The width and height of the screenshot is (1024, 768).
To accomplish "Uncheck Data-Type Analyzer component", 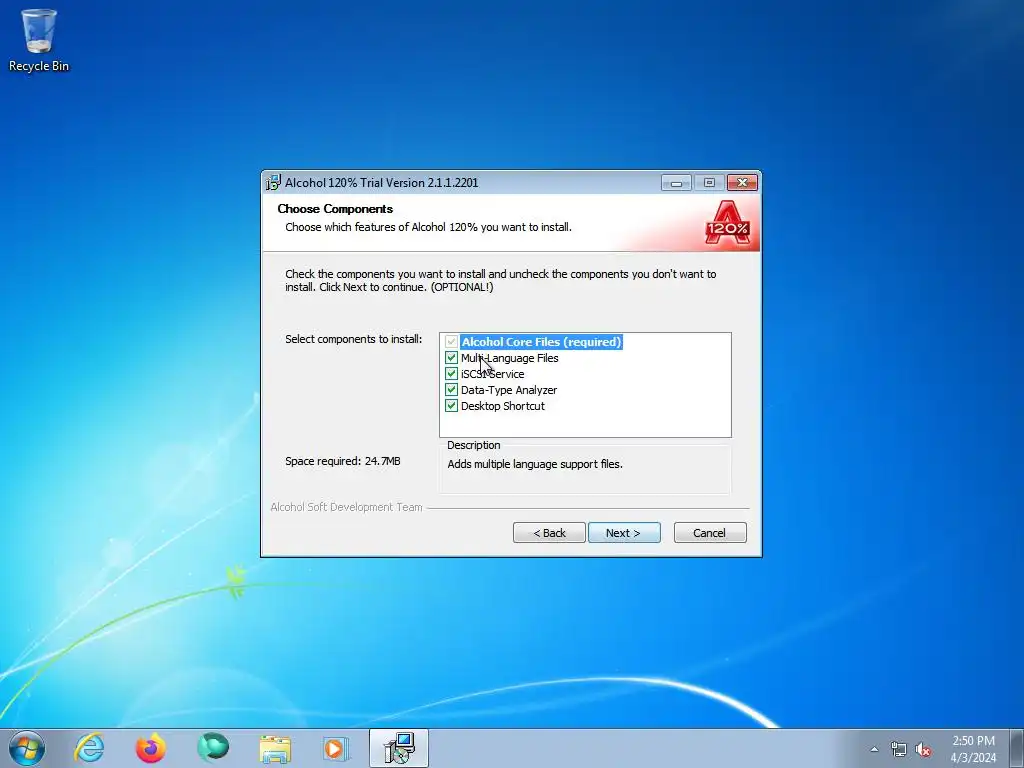I will tap(451, 390).
